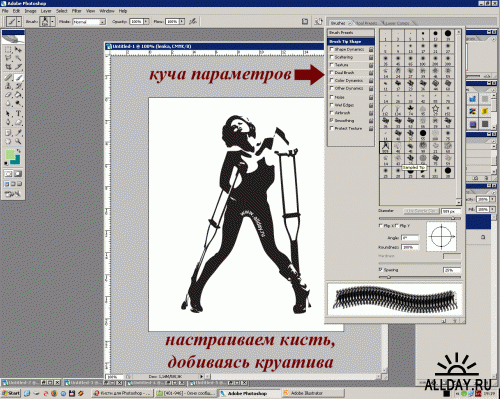Viewport: 500px width, 399px height.
Task: Select the Healing Brush tool
Action: [x=8, y=78]
